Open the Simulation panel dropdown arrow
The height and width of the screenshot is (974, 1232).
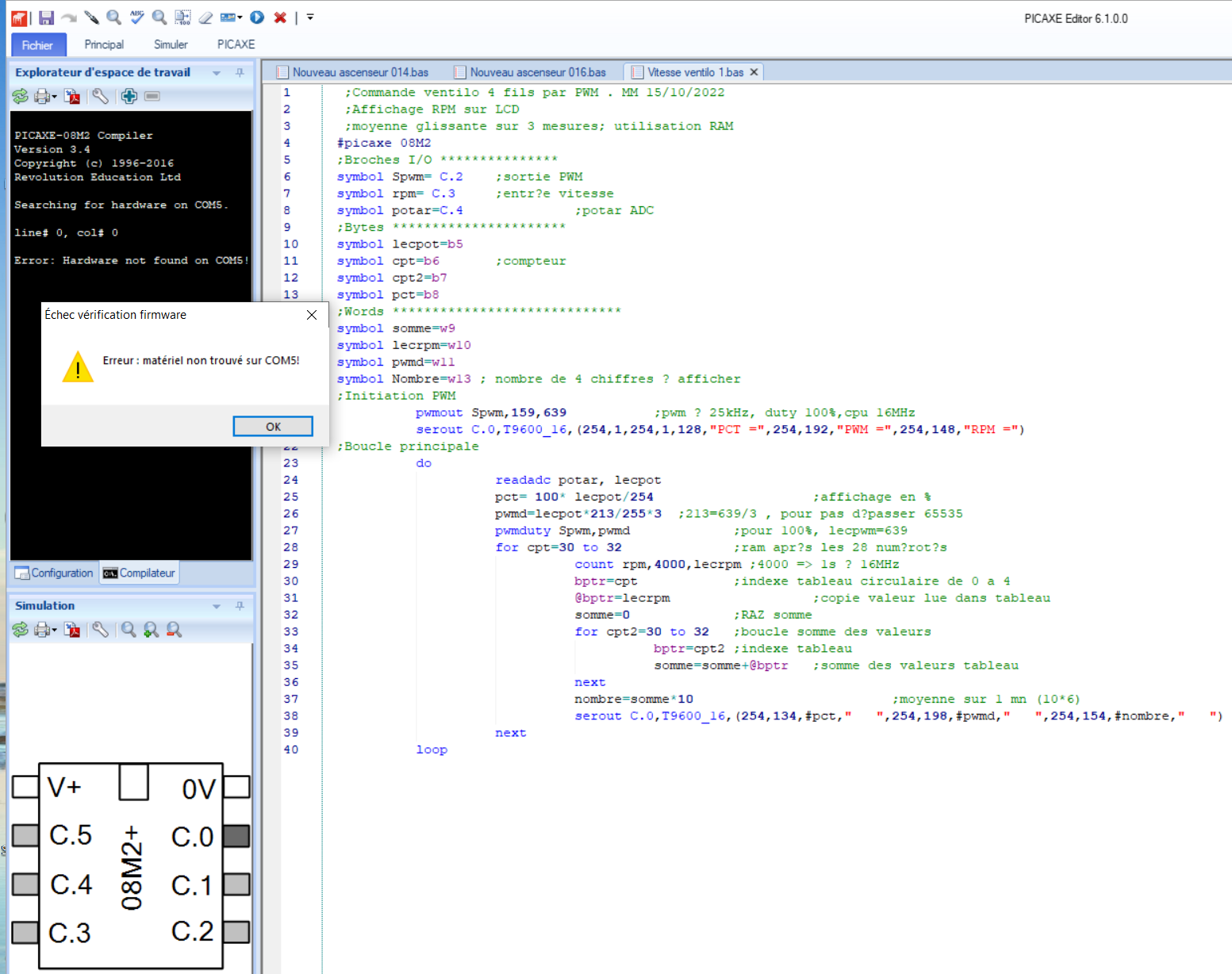coord(217,606)
